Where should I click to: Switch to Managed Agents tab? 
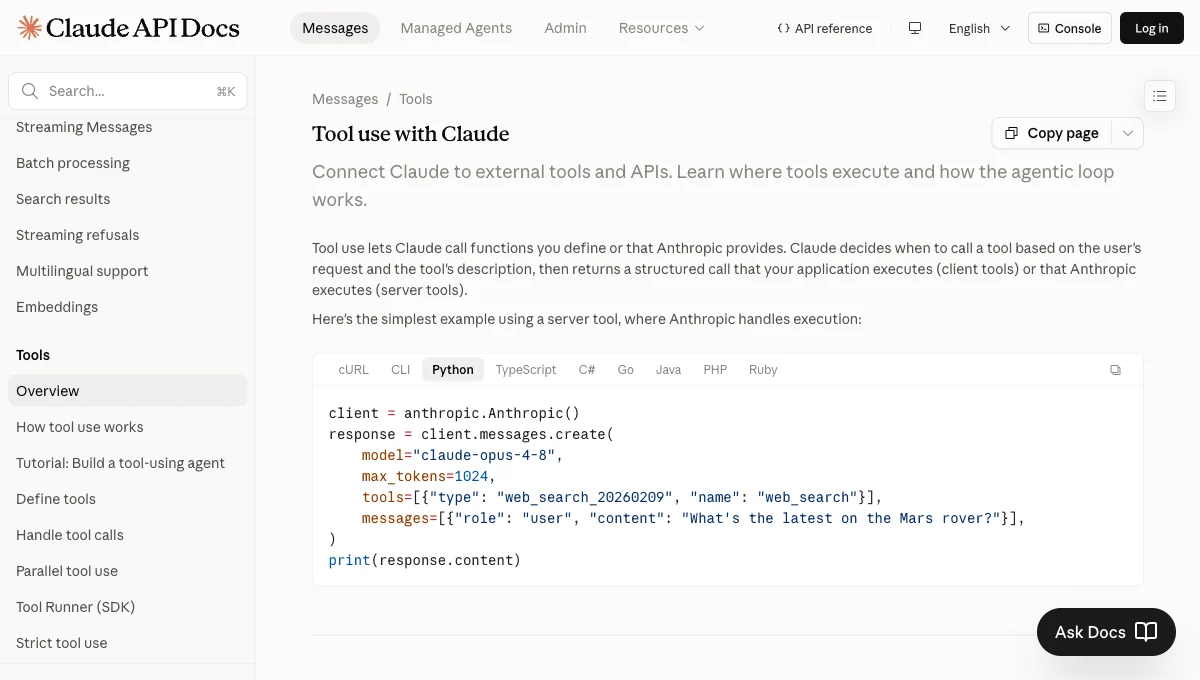tap(456, 28)
